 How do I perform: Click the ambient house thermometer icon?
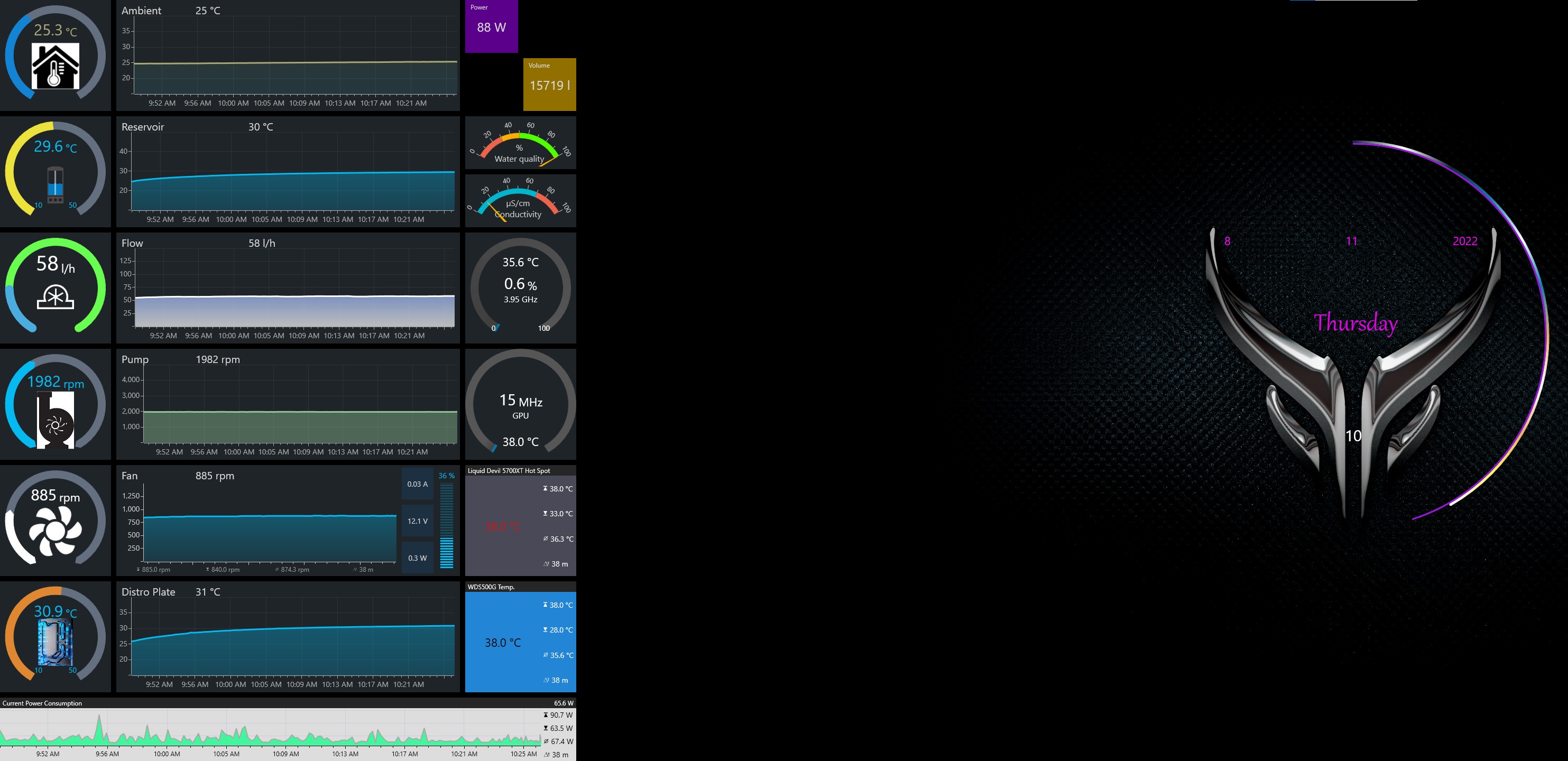pos(55,66)
